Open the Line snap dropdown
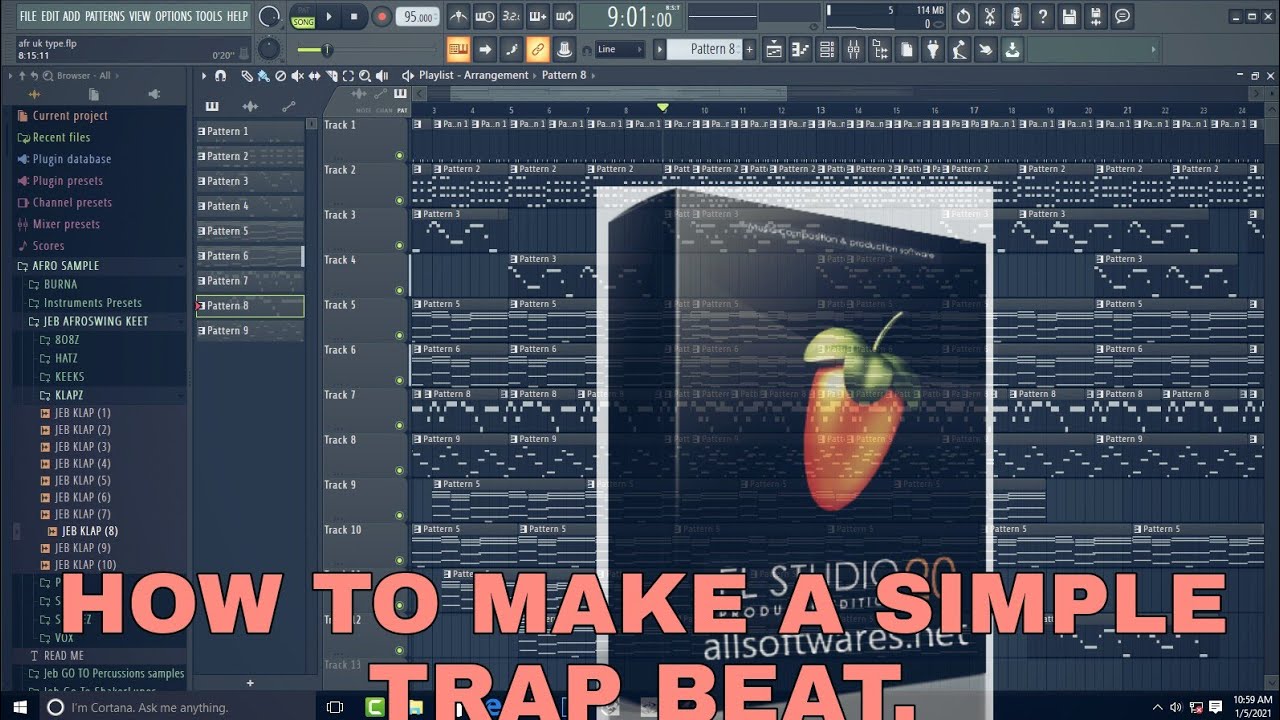Screen dimensions: 1280x720 (x=620, y=49)
